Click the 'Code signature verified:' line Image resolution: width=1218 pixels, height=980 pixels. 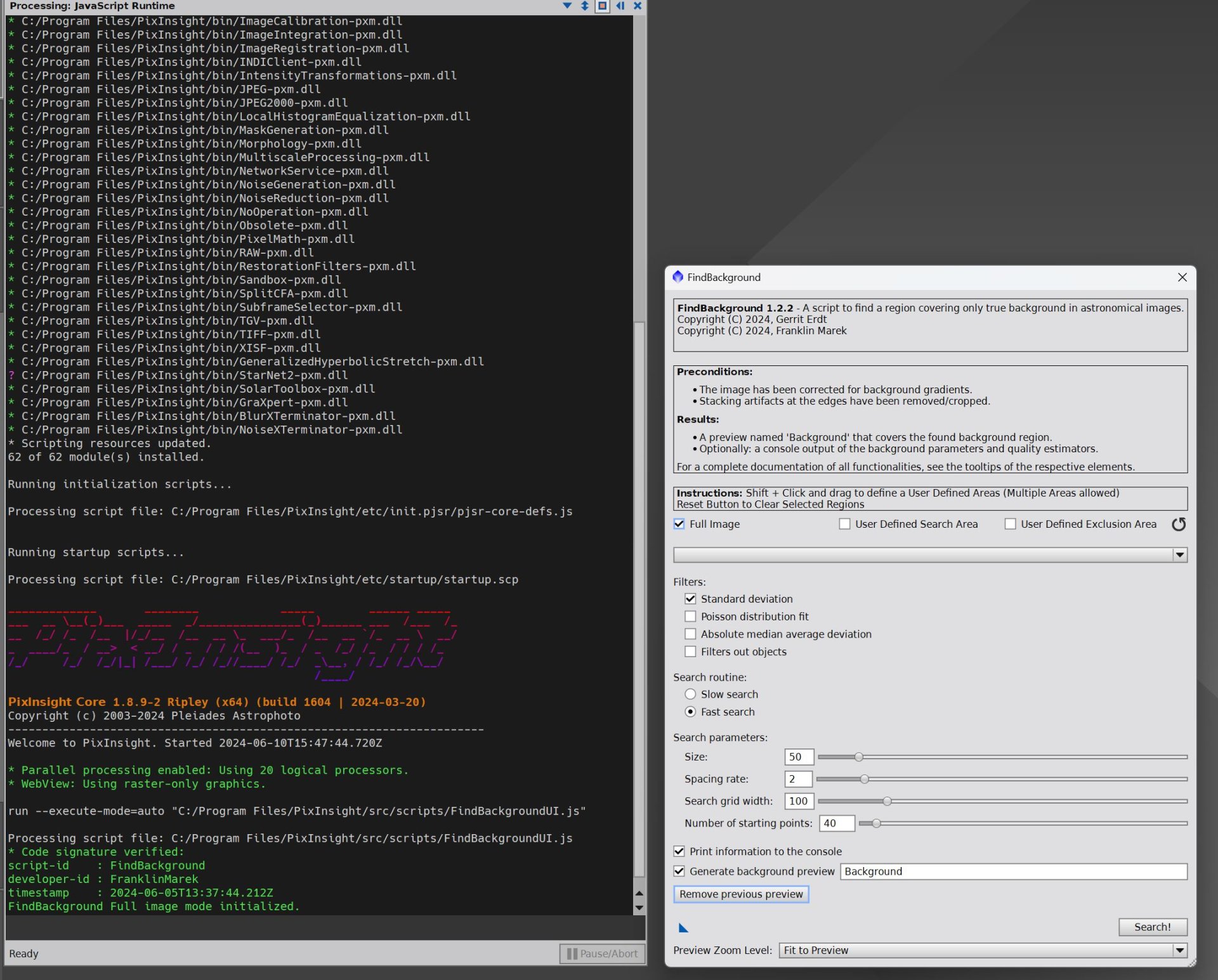(x=96, y=852)
